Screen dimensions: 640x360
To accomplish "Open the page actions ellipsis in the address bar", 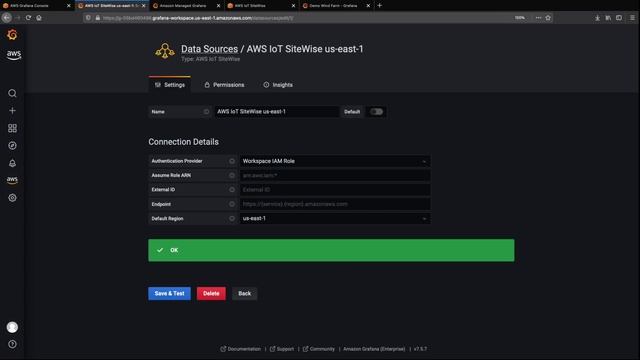I will coord(538,18).
